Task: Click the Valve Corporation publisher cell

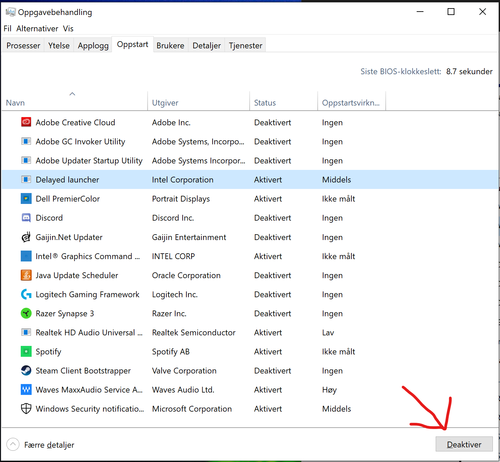Action: point(184,371)
